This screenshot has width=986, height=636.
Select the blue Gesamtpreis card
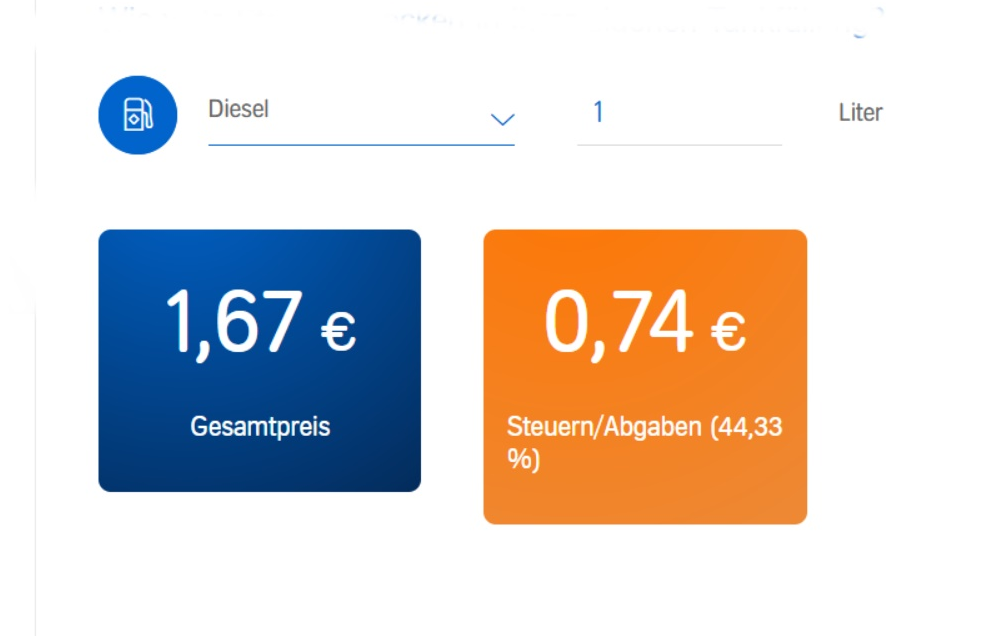[x=260, y=360]
